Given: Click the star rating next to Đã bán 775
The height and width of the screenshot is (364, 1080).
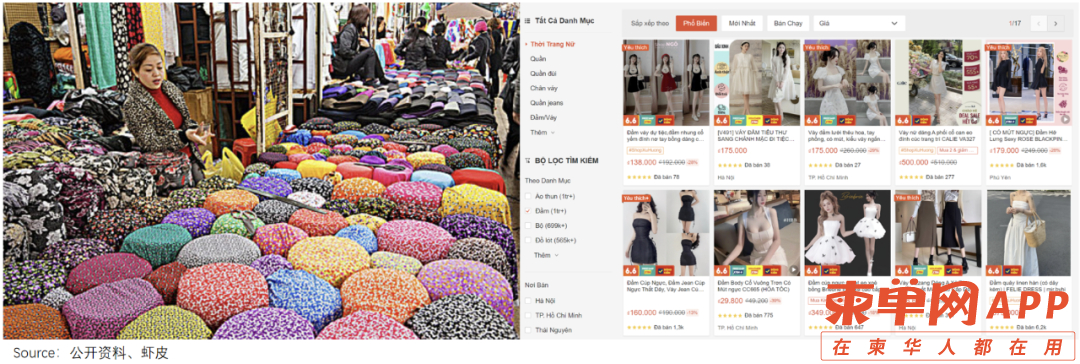Looking at the screenshot, I should [x=729, y=315].
